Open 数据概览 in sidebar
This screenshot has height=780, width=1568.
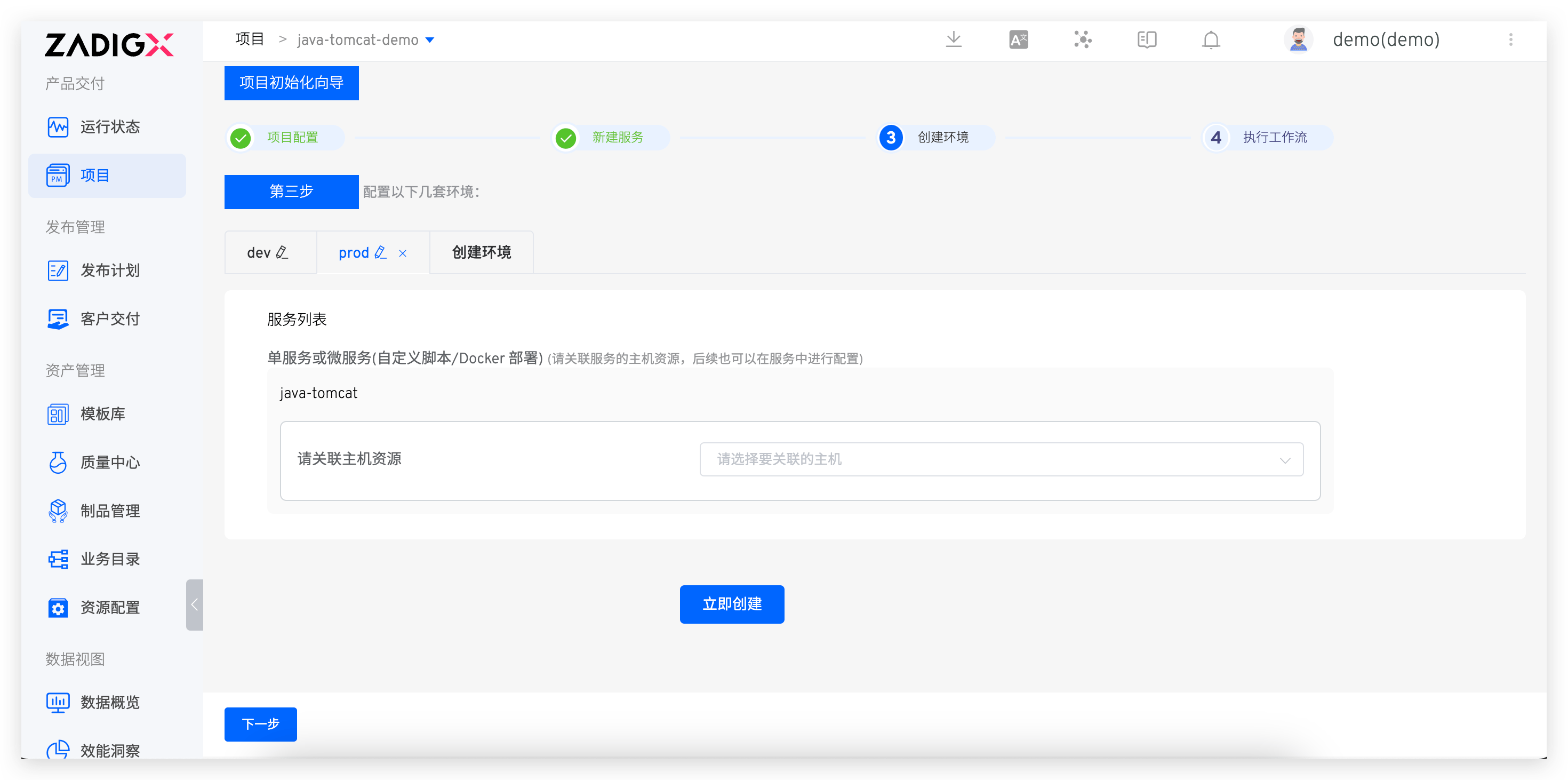click(x=107, y=703)
